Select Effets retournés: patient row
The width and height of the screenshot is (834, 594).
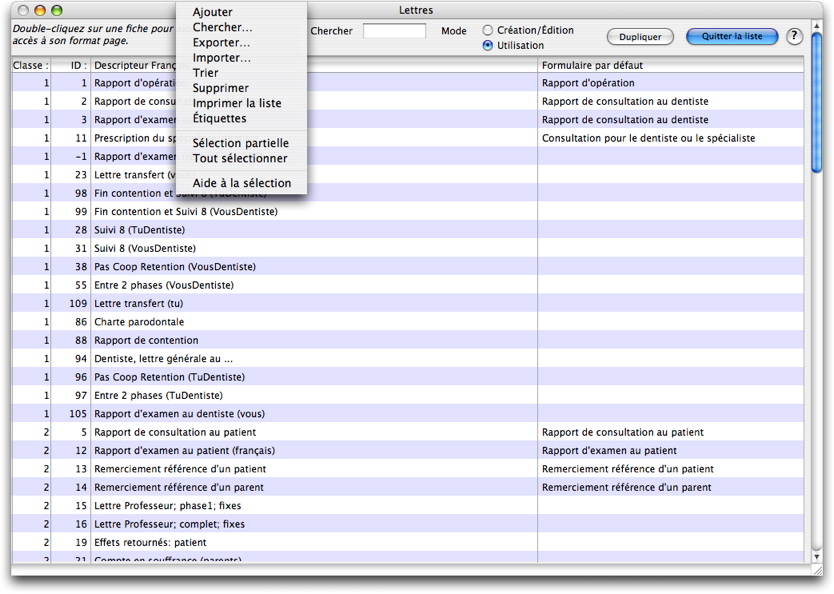pos(407,542)
